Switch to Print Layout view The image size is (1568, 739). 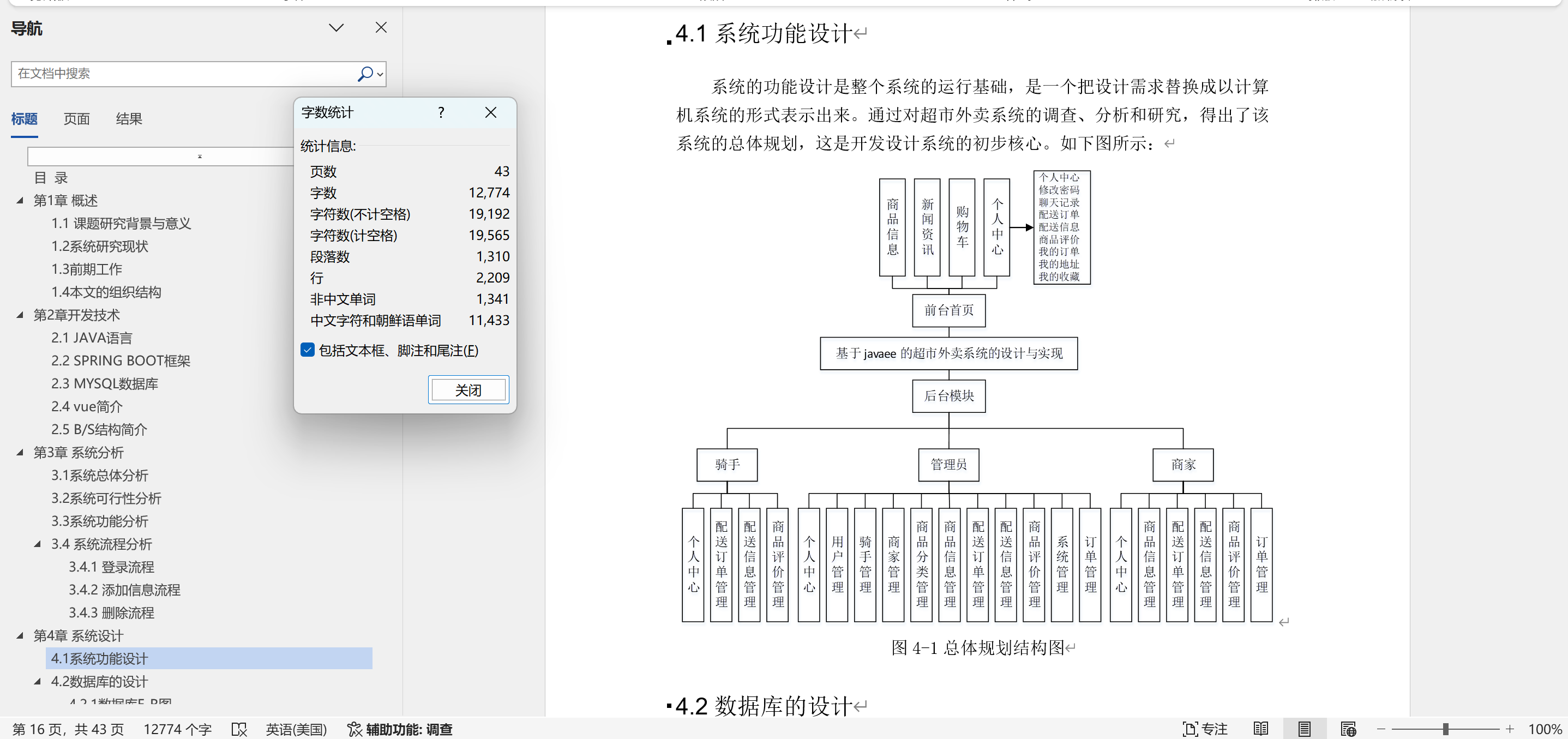pos(1305,729)
